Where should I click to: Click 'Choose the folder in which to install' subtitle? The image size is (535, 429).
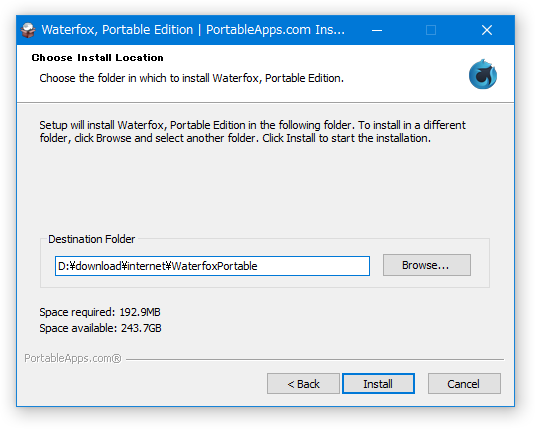pyautogui.click(x=191, y=78)
